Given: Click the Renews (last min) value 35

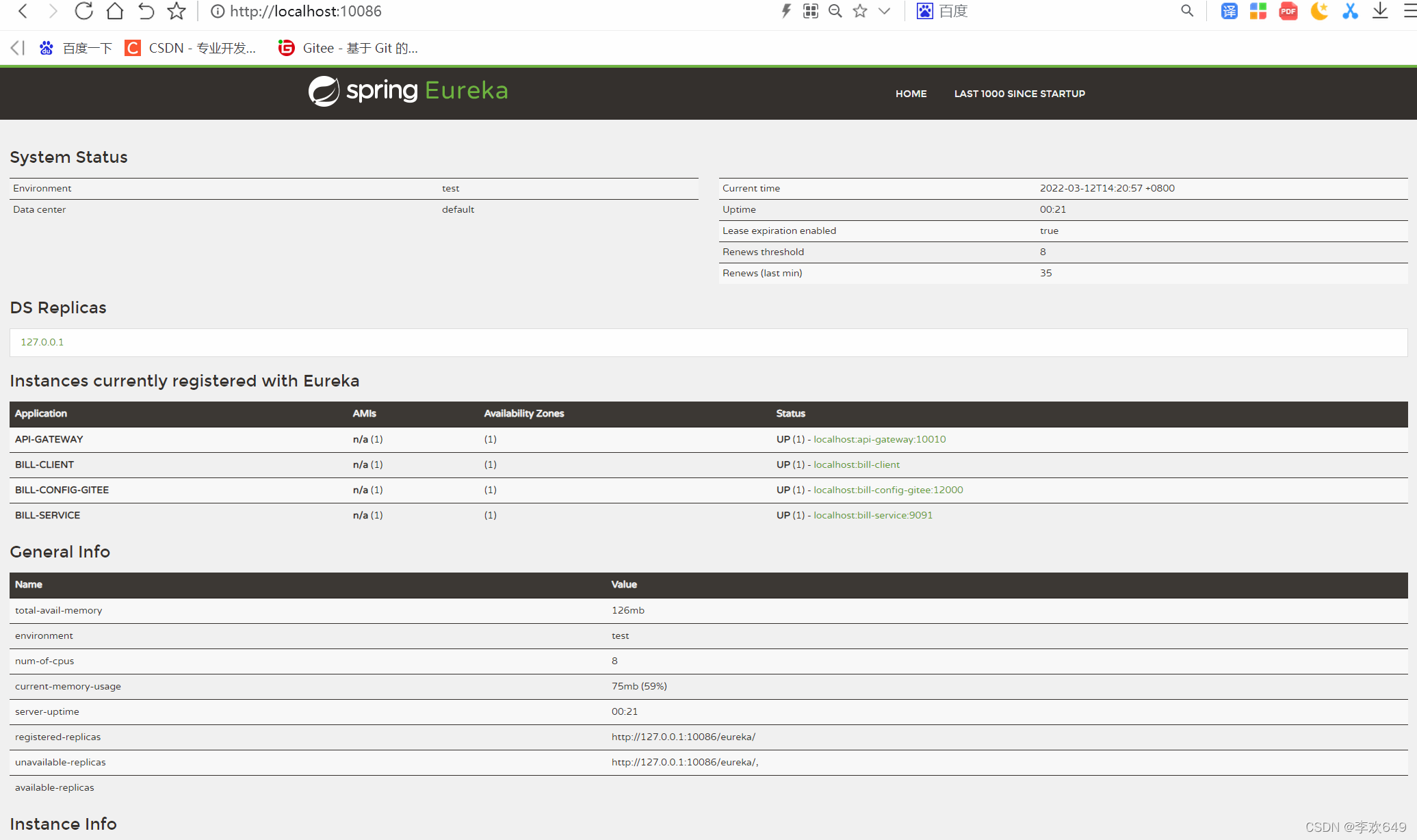Looking at the screenshot, I should click(1046, 273).
